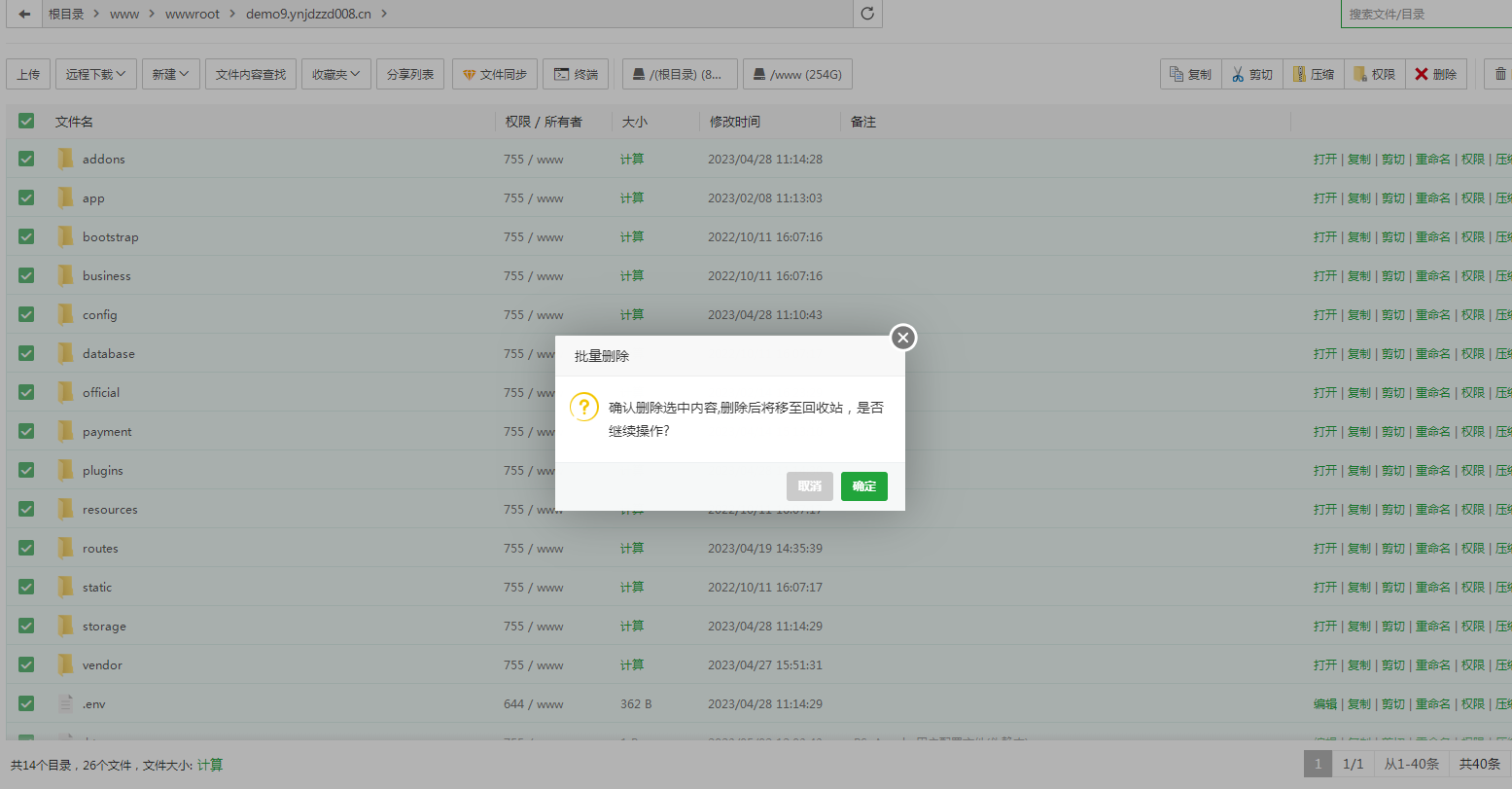The width and height of the screenshot is (1512, 789).
Task: Click 文件同步 with diamond icon
Action: click(494, 74)
